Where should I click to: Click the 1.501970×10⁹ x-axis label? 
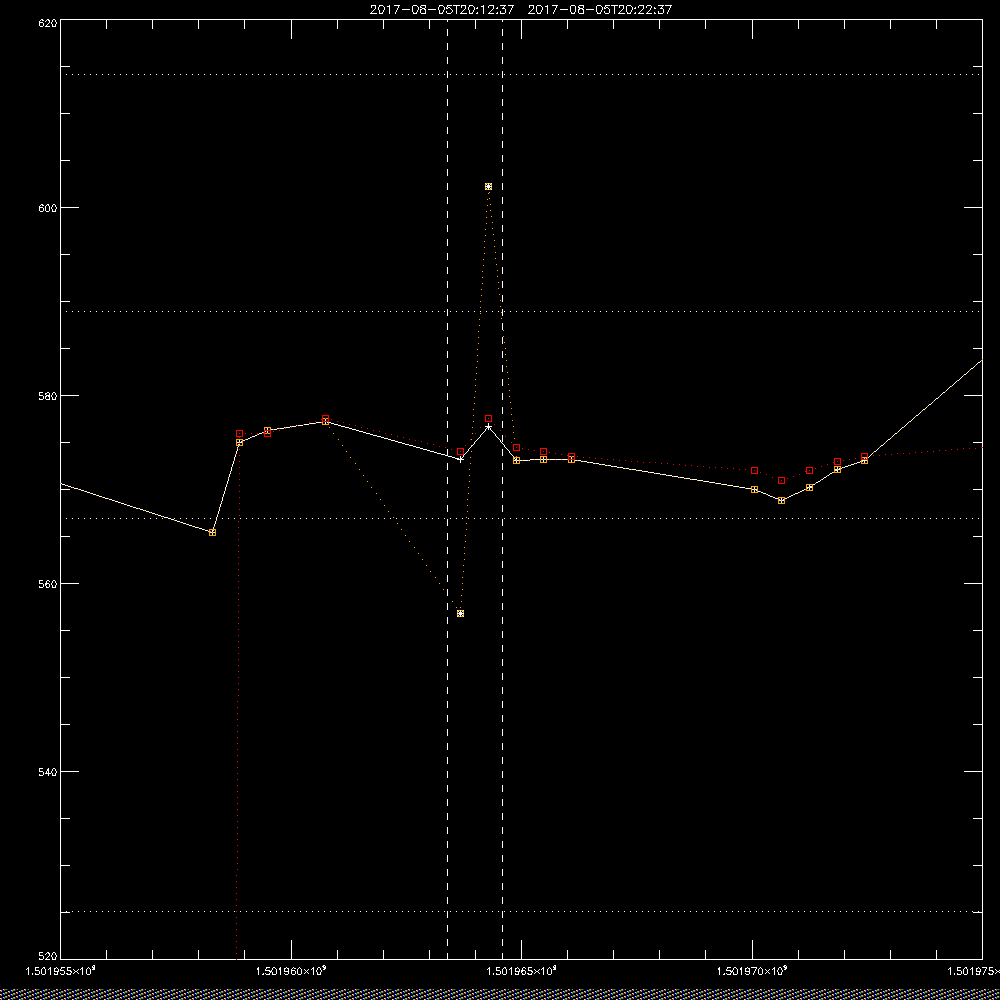click(x=753, y=971)
